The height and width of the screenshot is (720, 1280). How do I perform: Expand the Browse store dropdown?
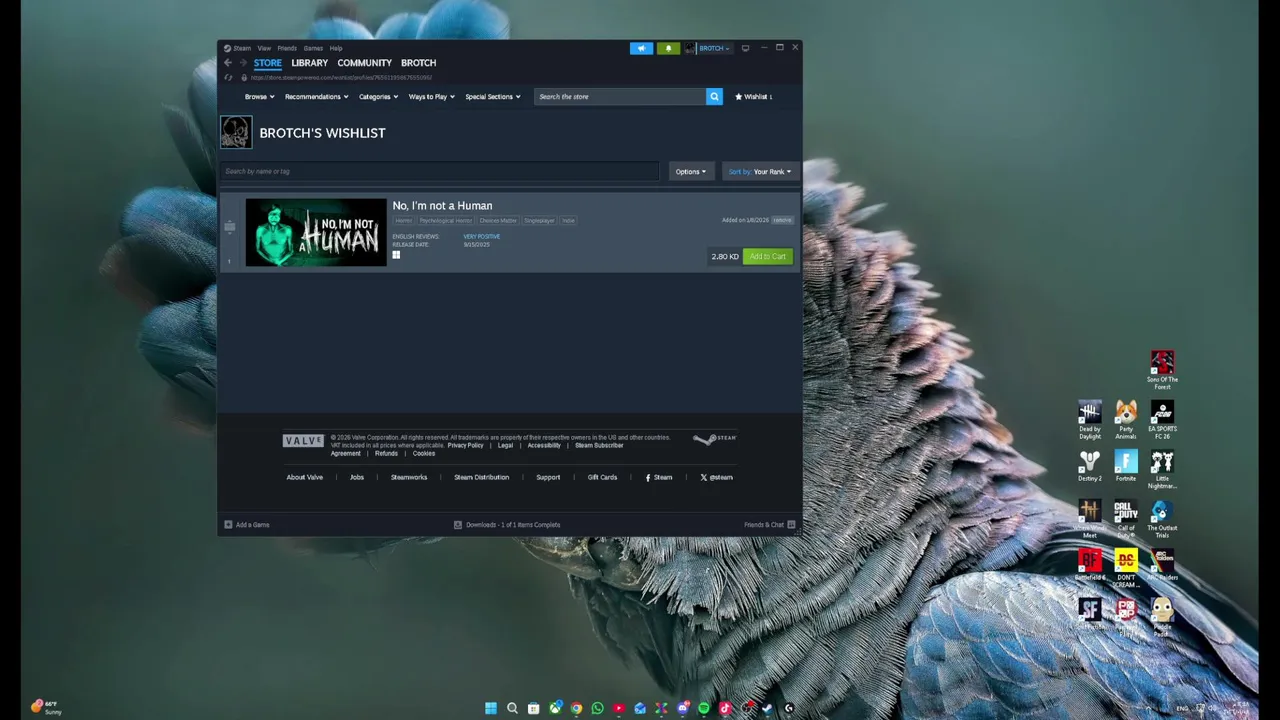pyautogui.click(x=259, y=97)
